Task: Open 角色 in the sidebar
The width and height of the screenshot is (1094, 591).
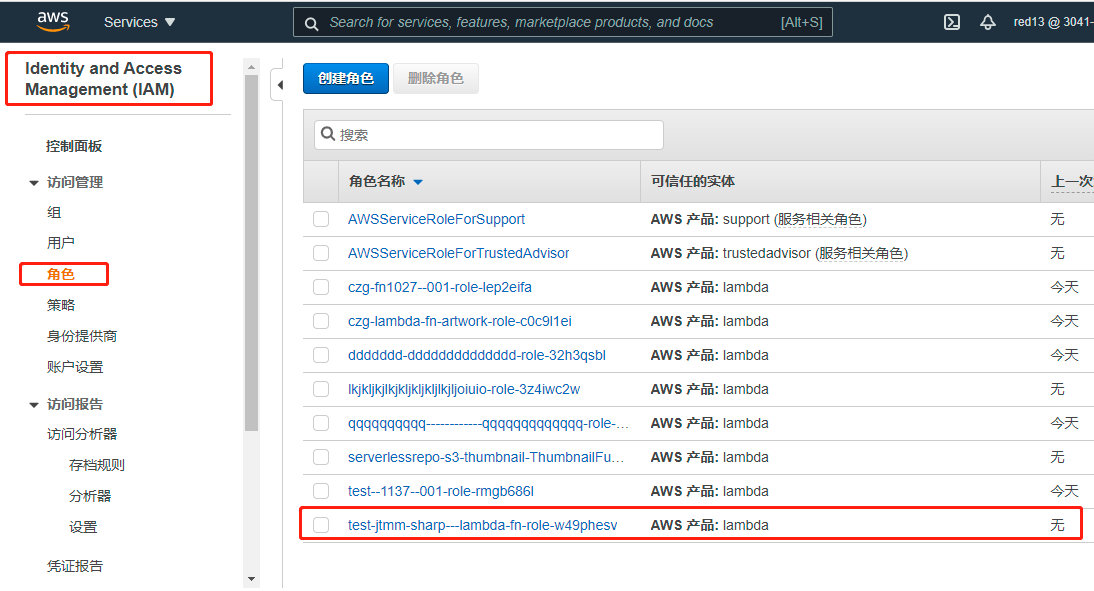Action: [x=61, y=274]
